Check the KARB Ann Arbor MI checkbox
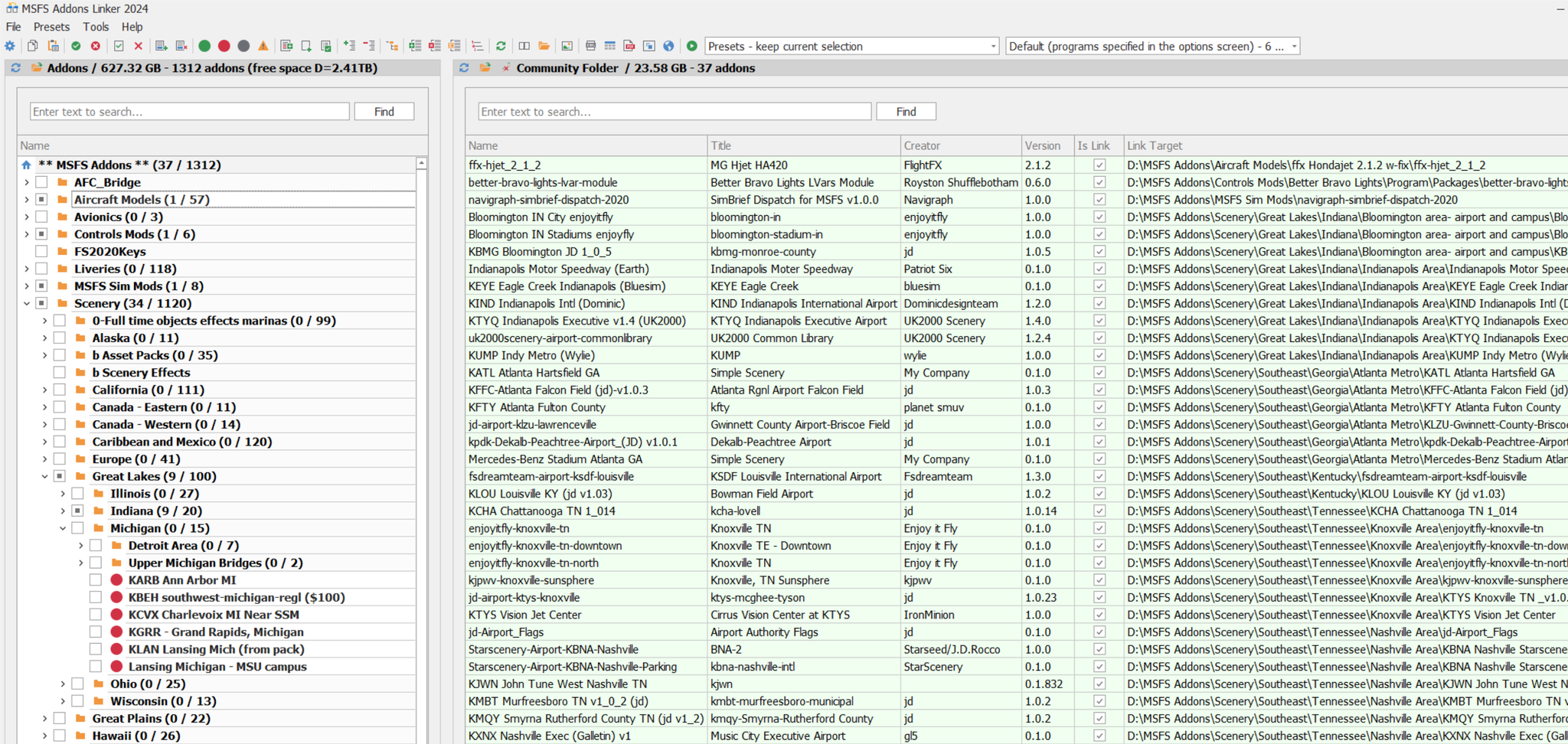This screenshot has height=744, width=1568. pyautogui.click(x=96, y=580)
